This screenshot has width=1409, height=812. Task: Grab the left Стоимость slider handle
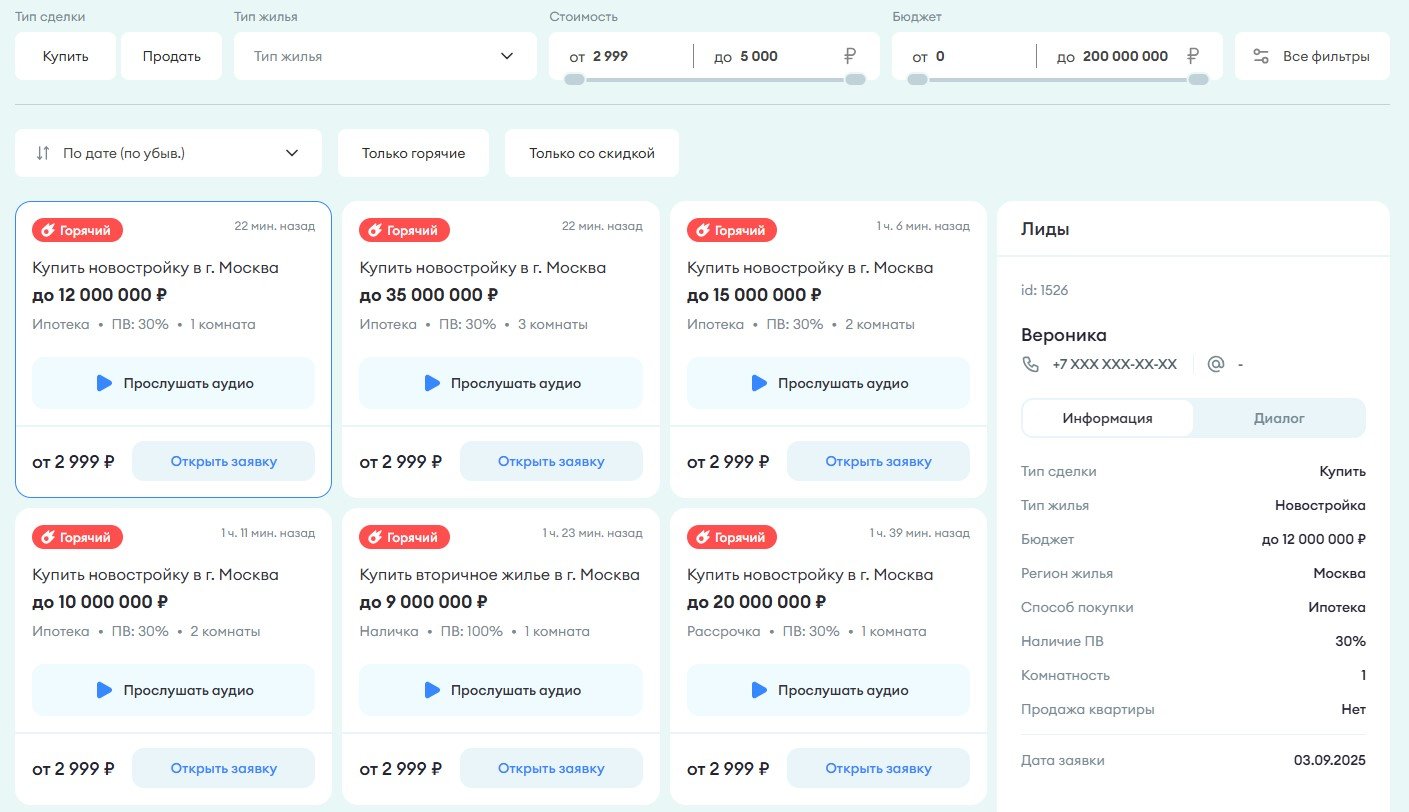click(574, 79)
